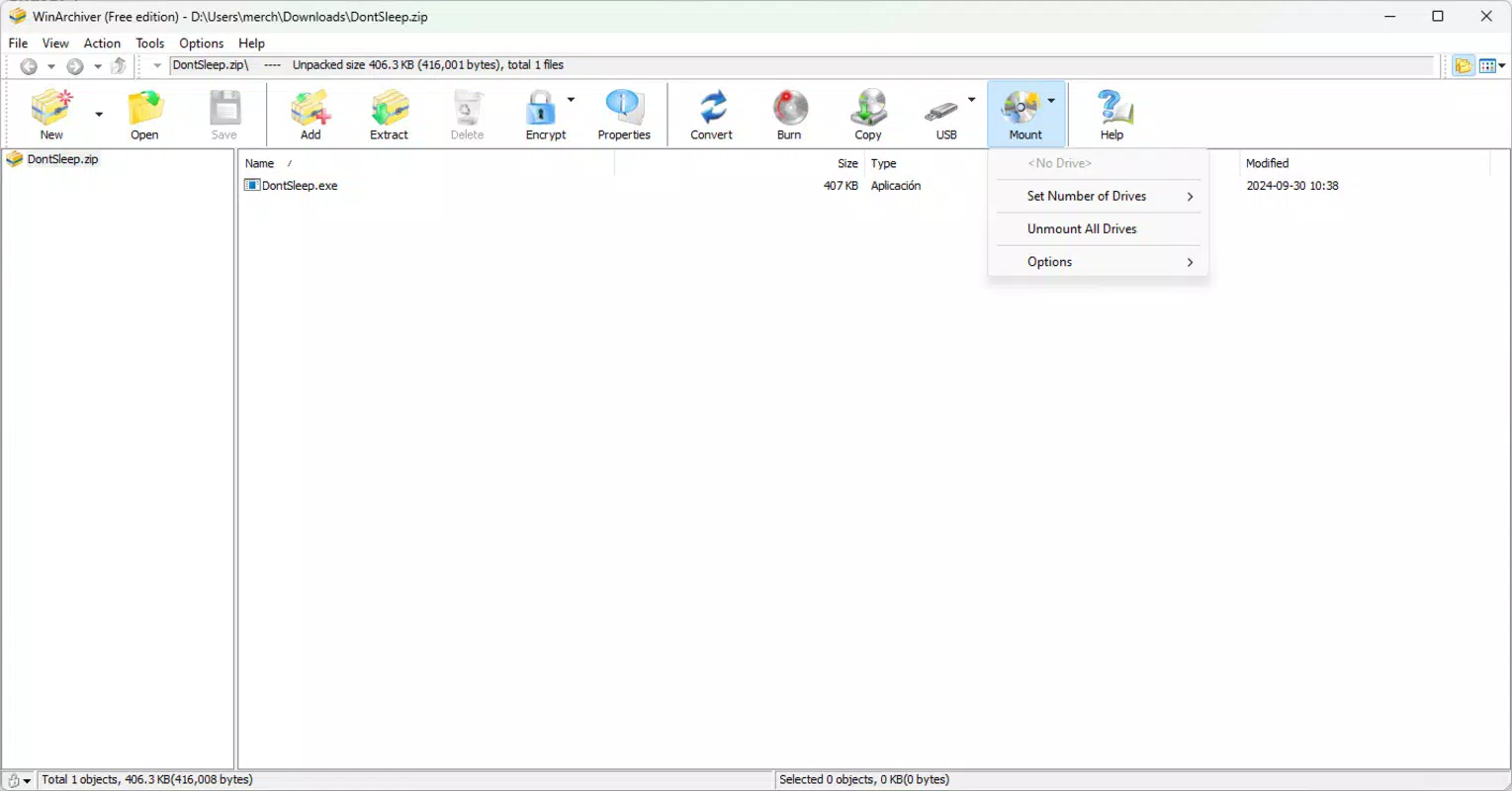The height and width of the screenshot is (791, 1512).
Task: Close the WinArchiver window
Action: (x=1486, y=17)
